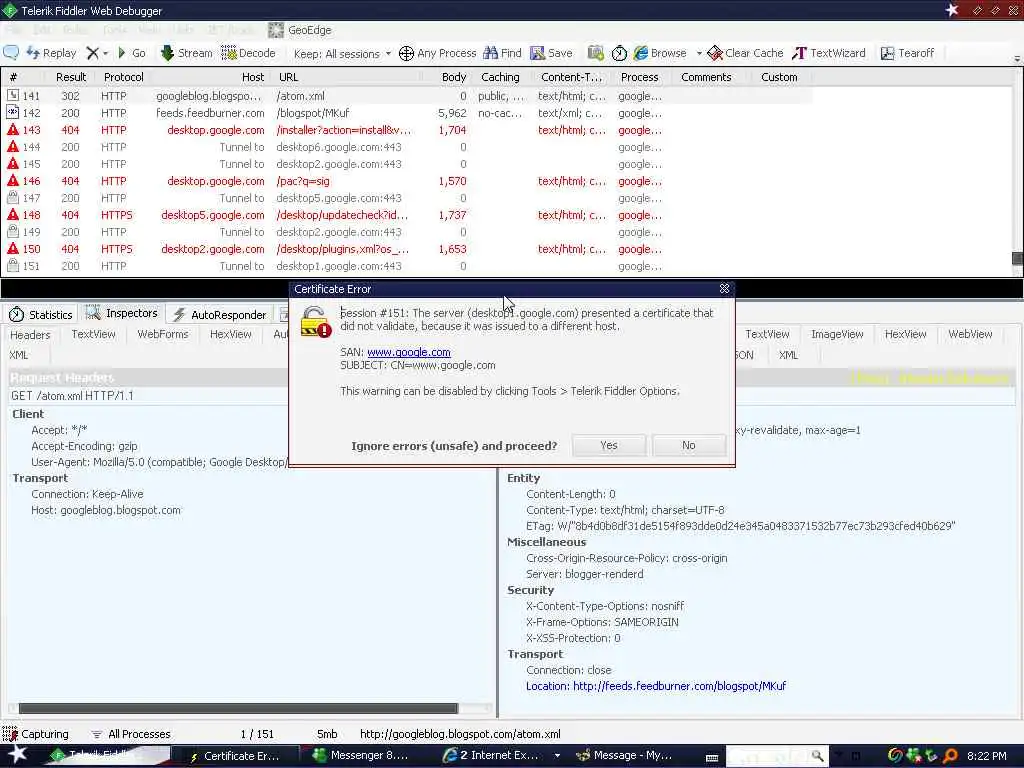1024x768 pixels.
Task: Select session 146 /pac?q=sig warning icon
Action: pos(12,180)
